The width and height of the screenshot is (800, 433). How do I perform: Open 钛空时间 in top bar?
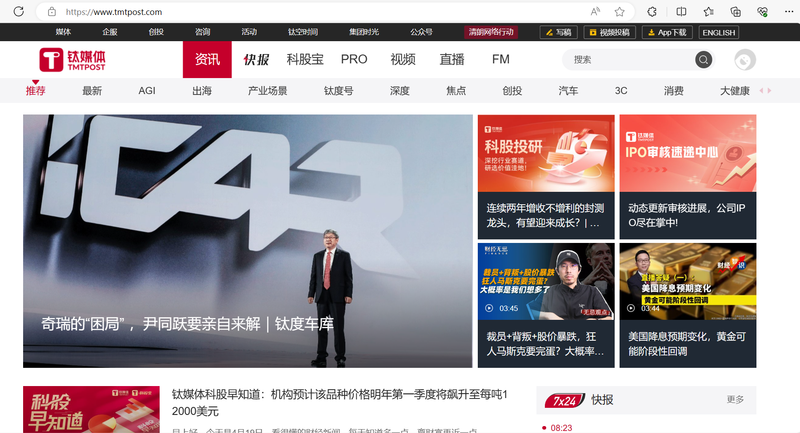(303, 32)
